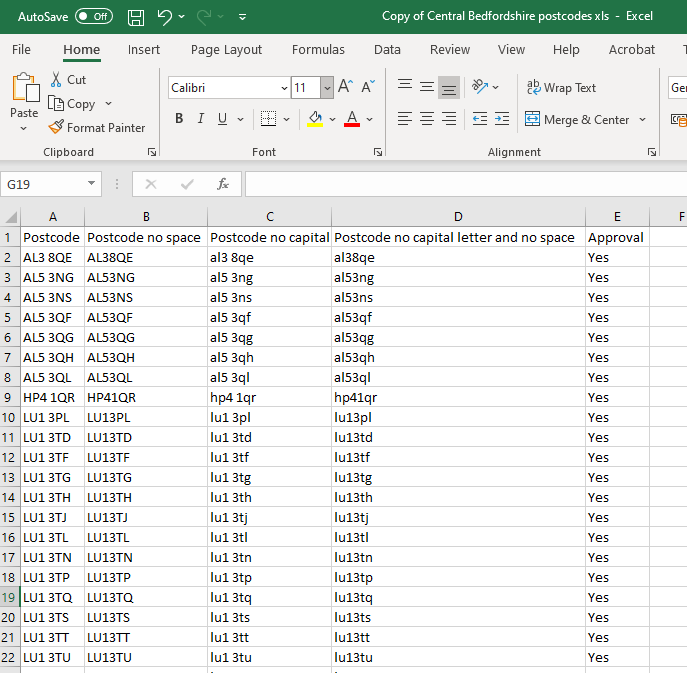Viewport: 687px width, 673px height.
Task: Toggle Bold formatting
Action: pyautogui.click(x=179, y=119)
